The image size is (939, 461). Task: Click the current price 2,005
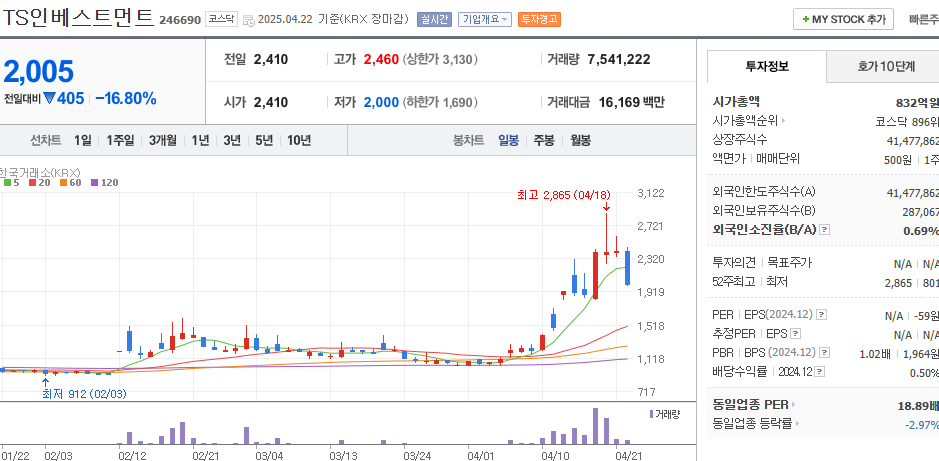38,71
